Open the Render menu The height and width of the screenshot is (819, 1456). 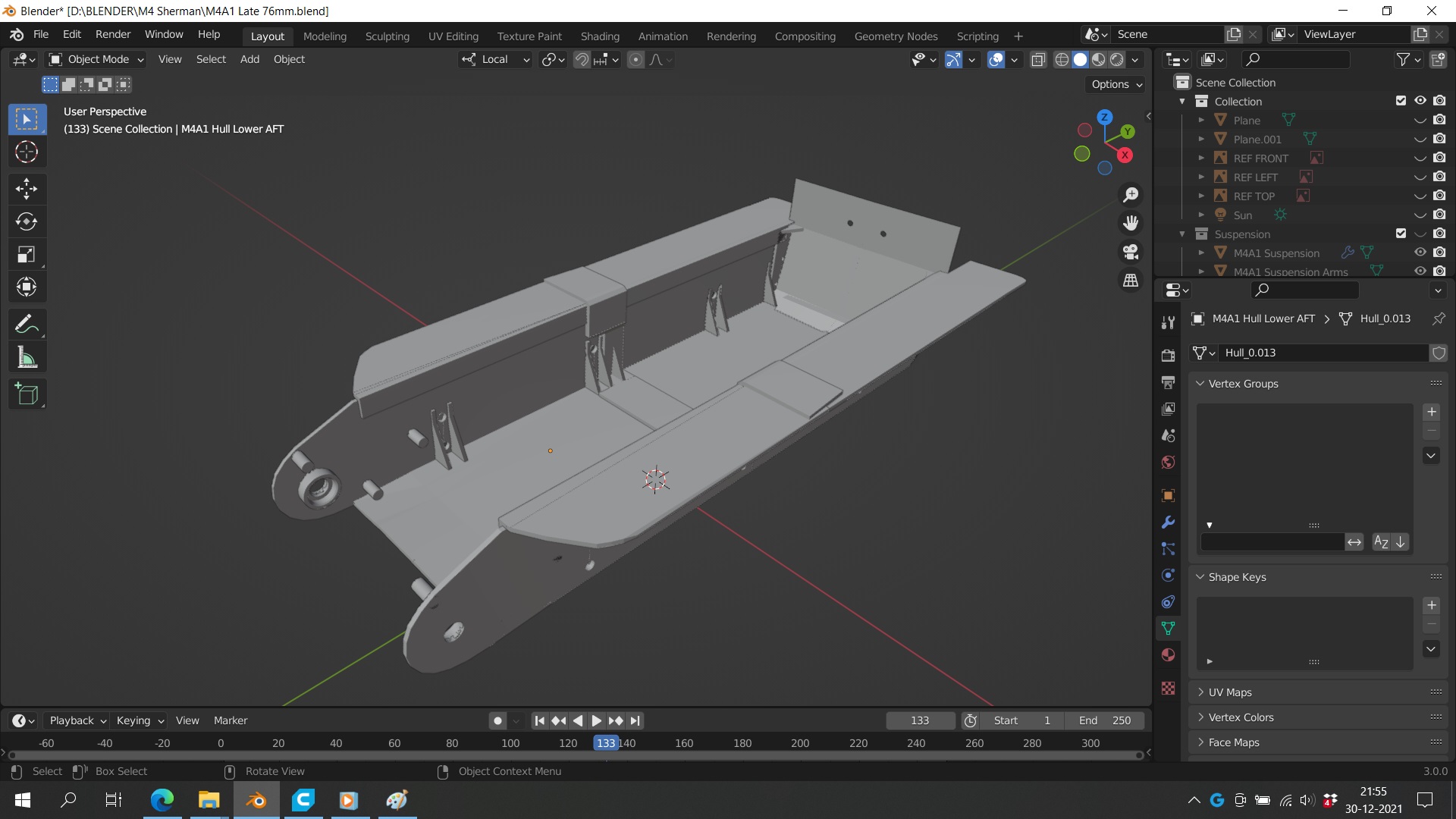pyautogui.click(x=113, y=35)
